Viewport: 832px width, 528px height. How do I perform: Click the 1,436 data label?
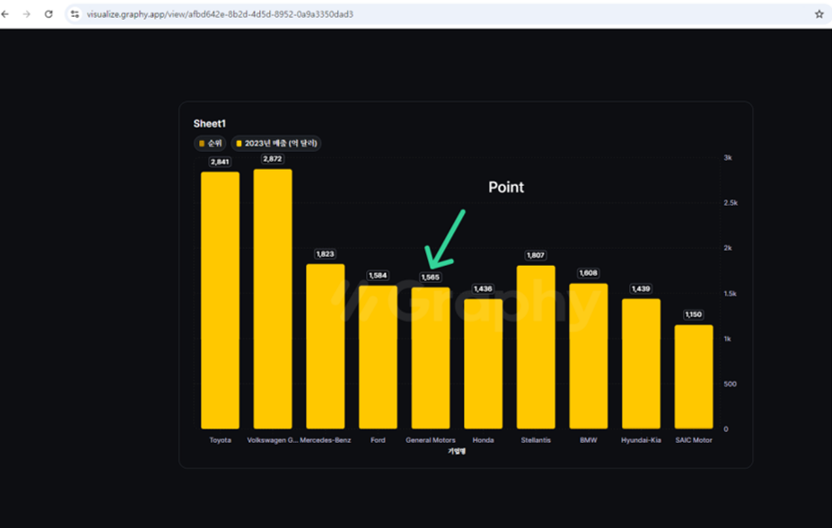coord(483,289)
